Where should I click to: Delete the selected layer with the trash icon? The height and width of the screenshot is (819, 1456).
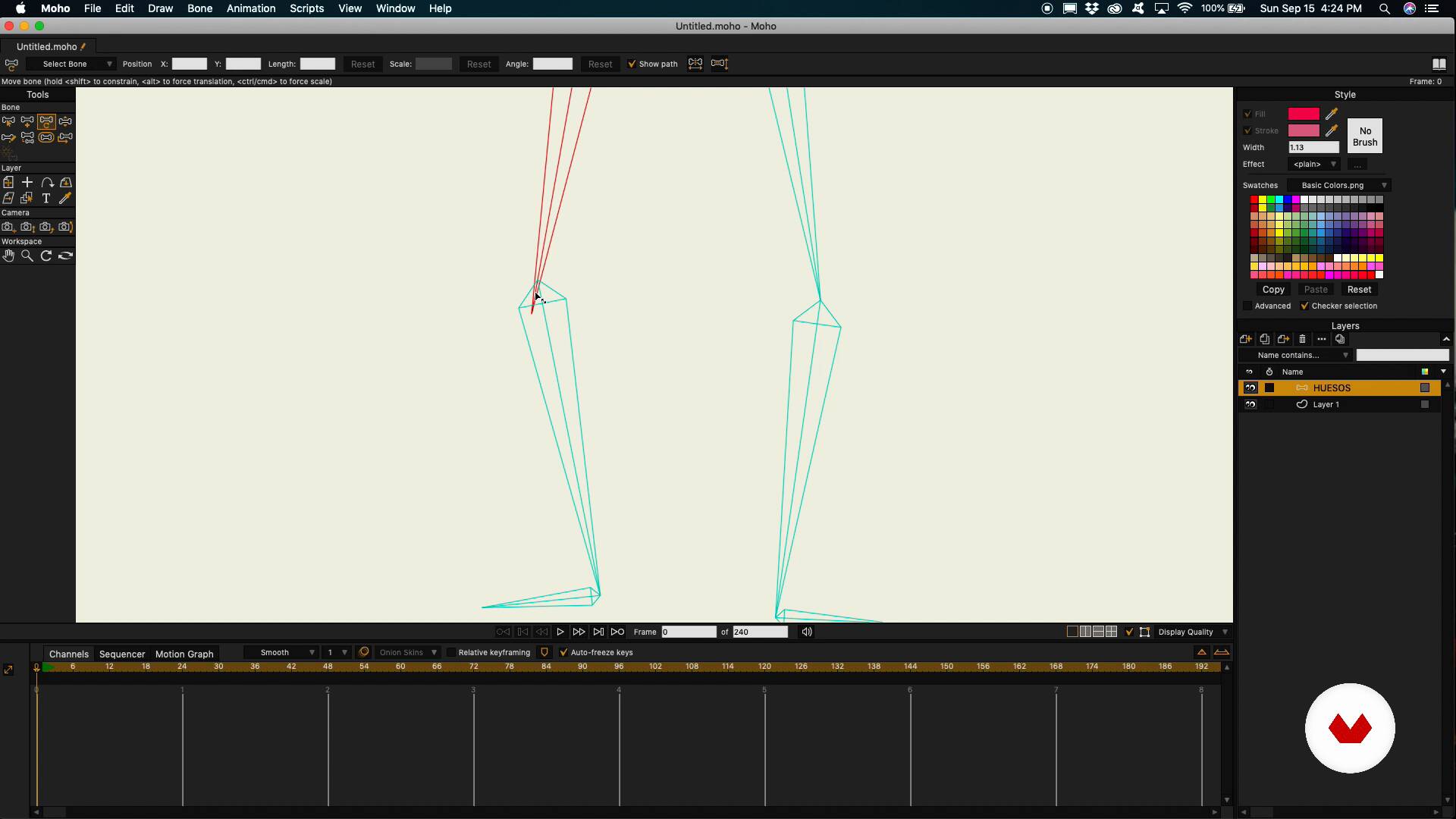tap(1302, 340)
